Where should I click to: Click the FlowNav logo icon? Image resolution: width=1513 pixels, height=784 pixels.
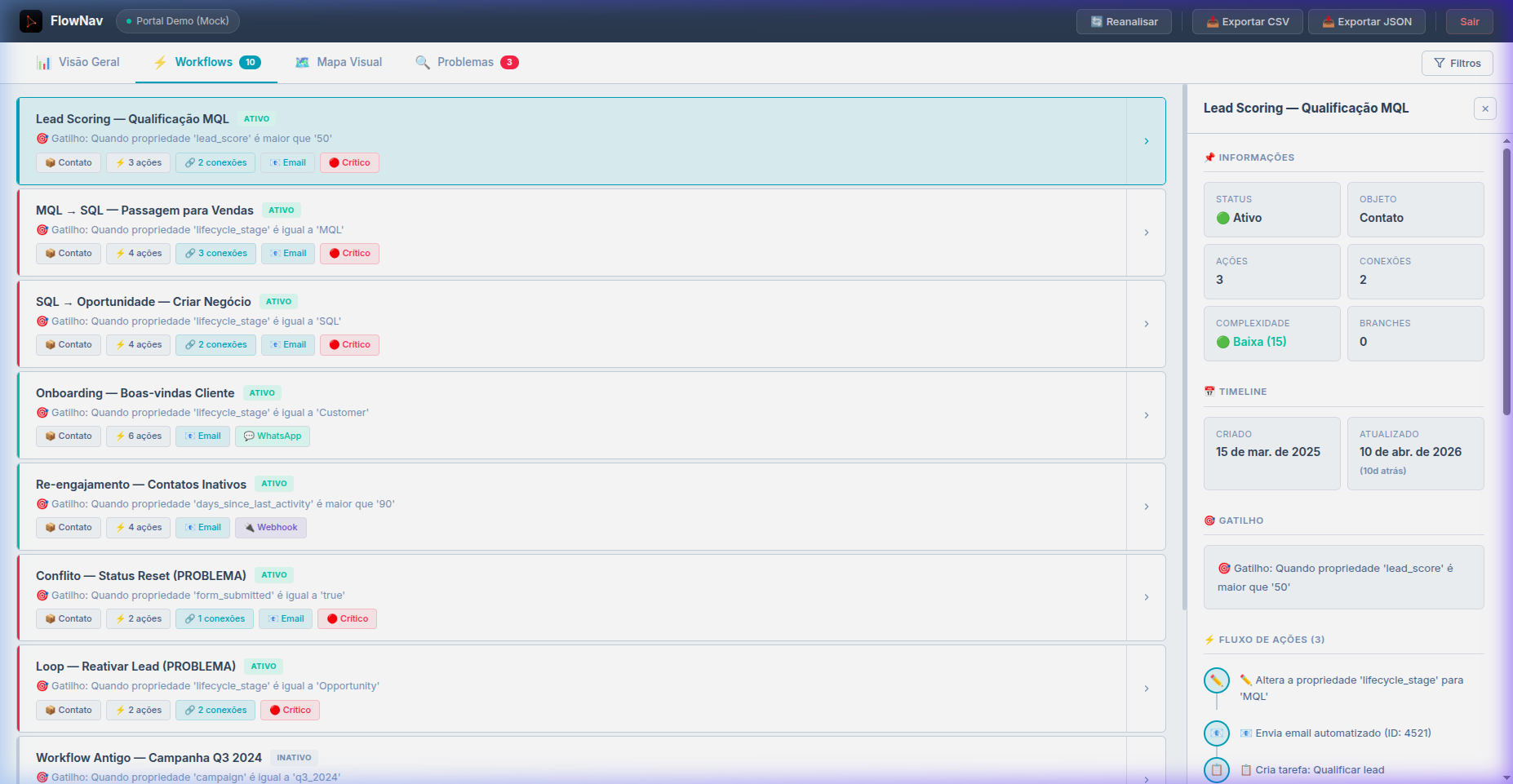(31, 21)
